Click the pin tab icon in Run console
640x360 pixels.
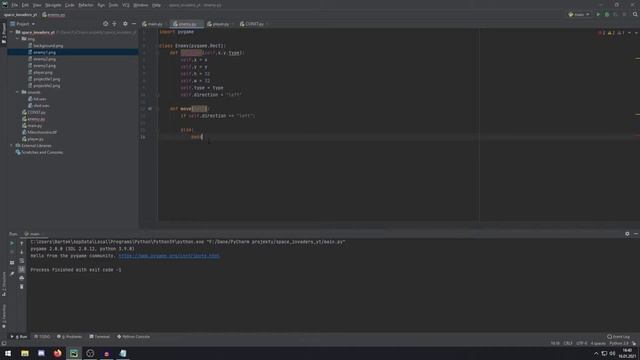[12, 274]
